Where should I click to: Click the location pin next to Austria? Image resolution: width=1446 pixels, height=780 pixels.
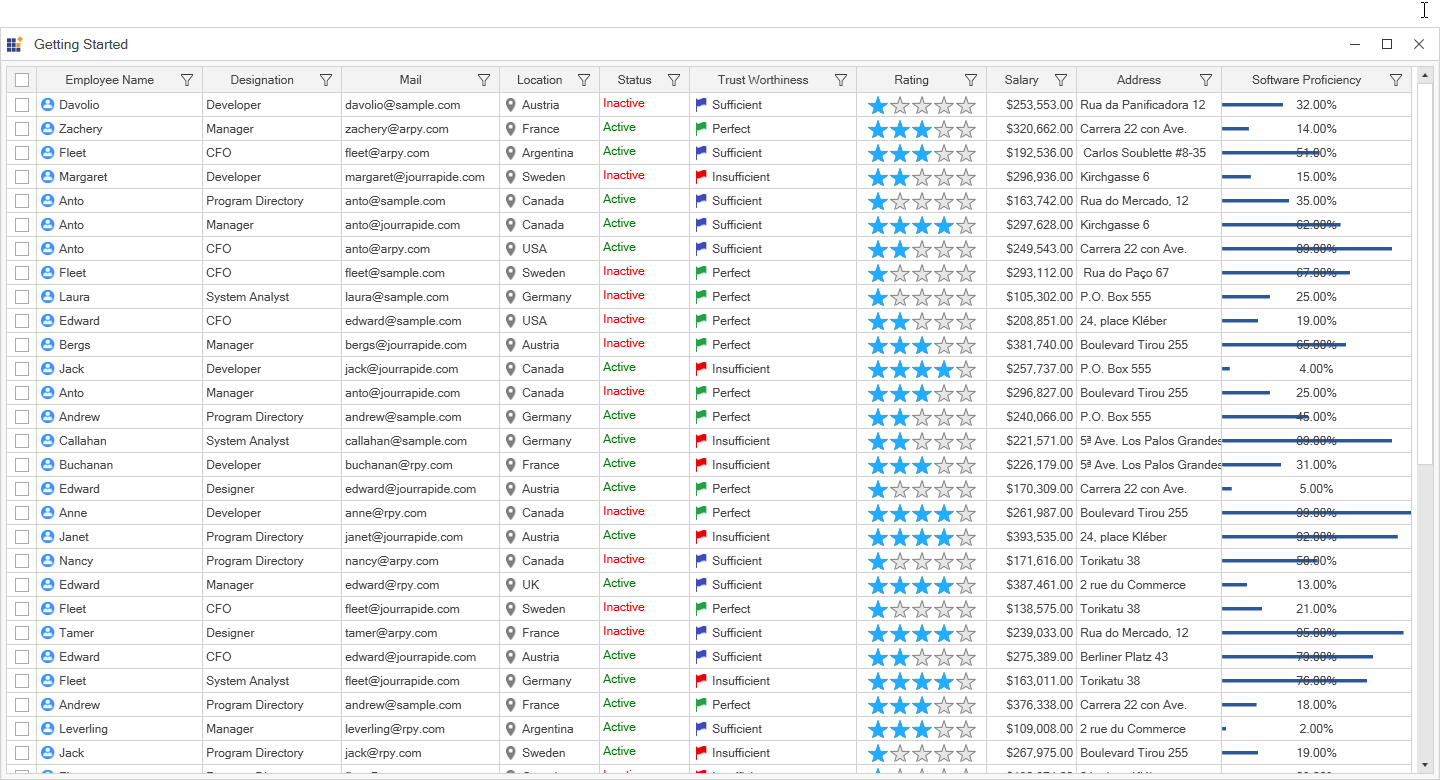509,104
